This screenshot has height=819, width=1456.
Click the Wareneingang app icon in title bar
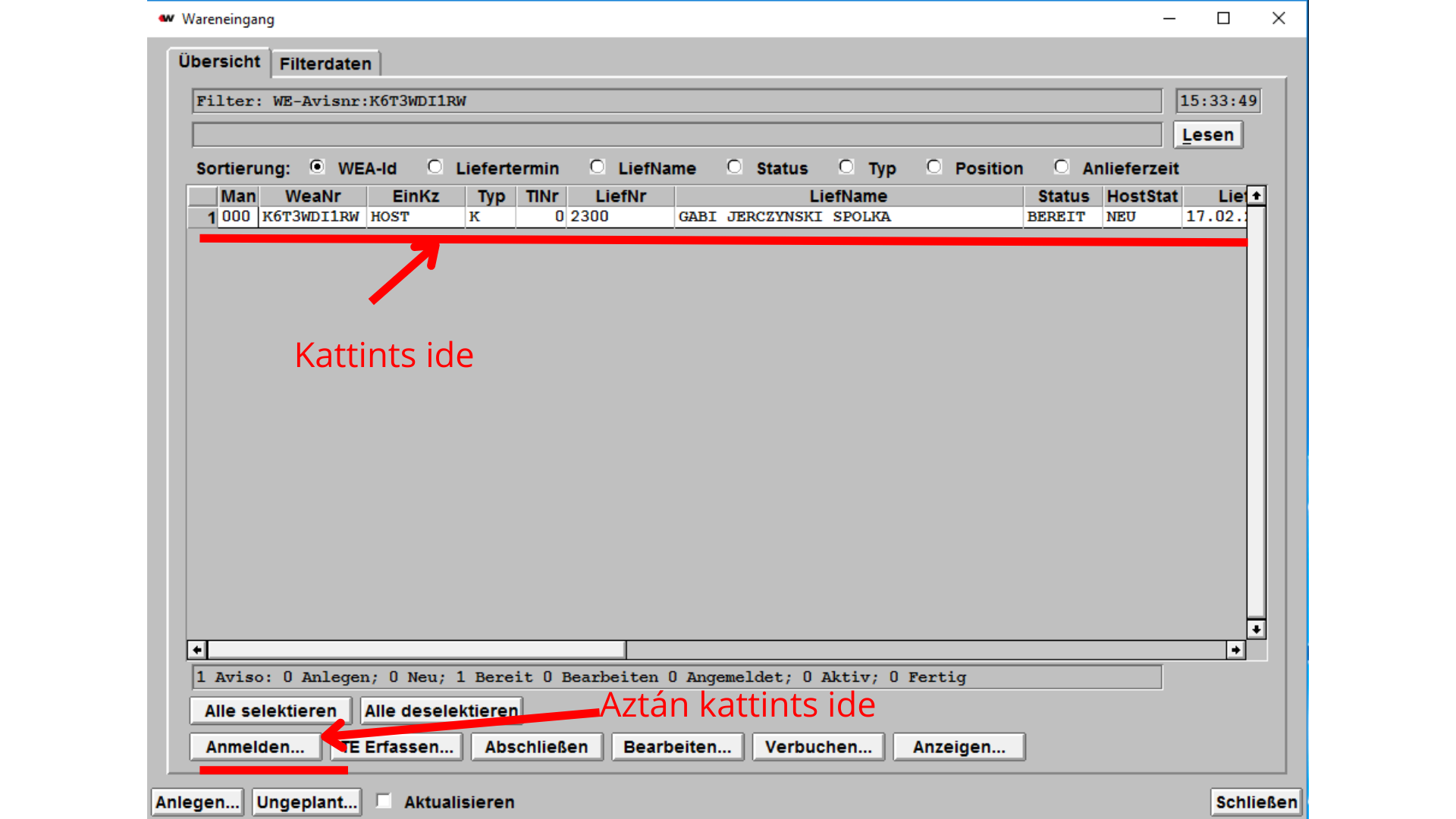coord(166,19)
